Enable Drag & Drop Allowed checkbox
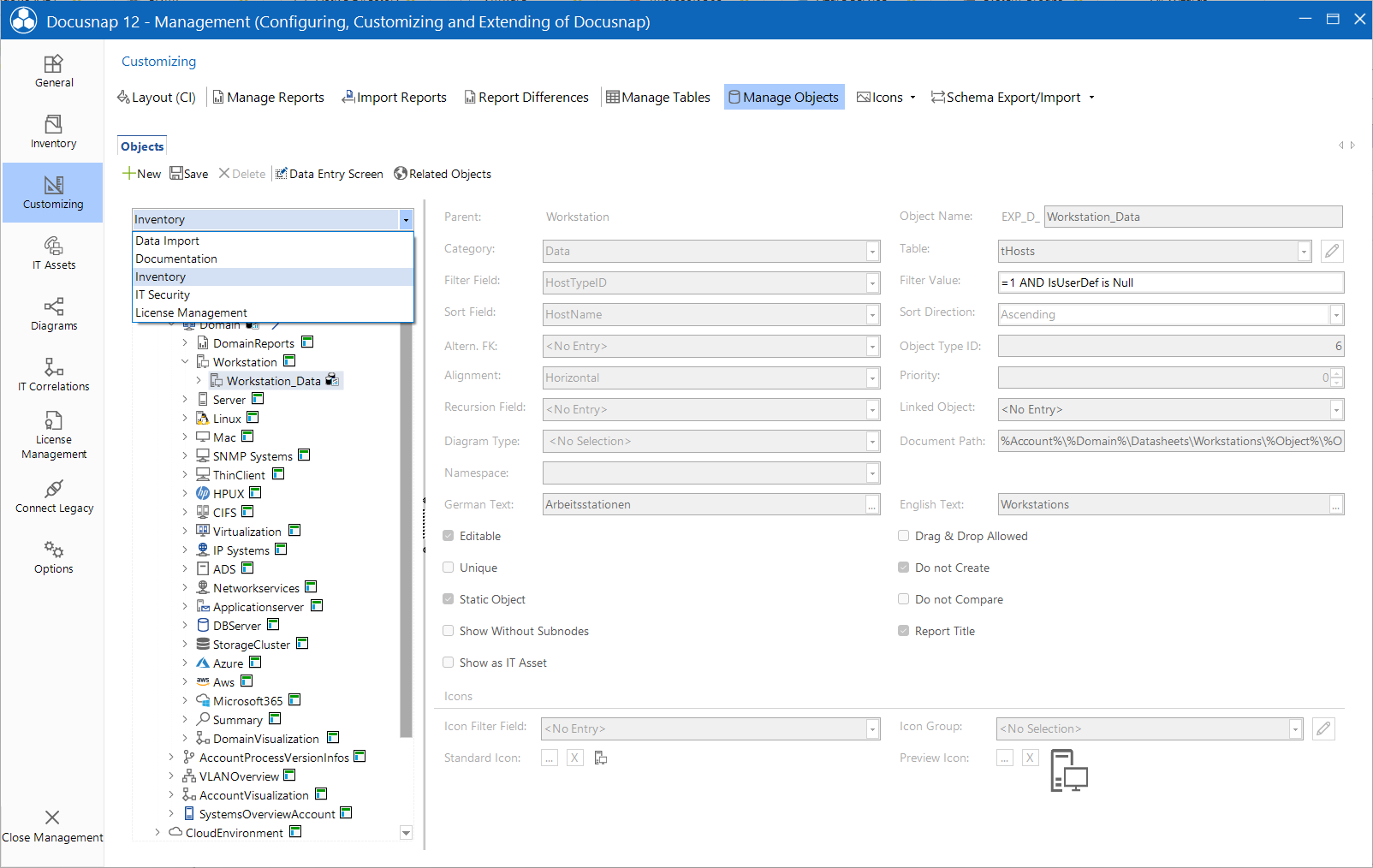 tap(904, 536)
